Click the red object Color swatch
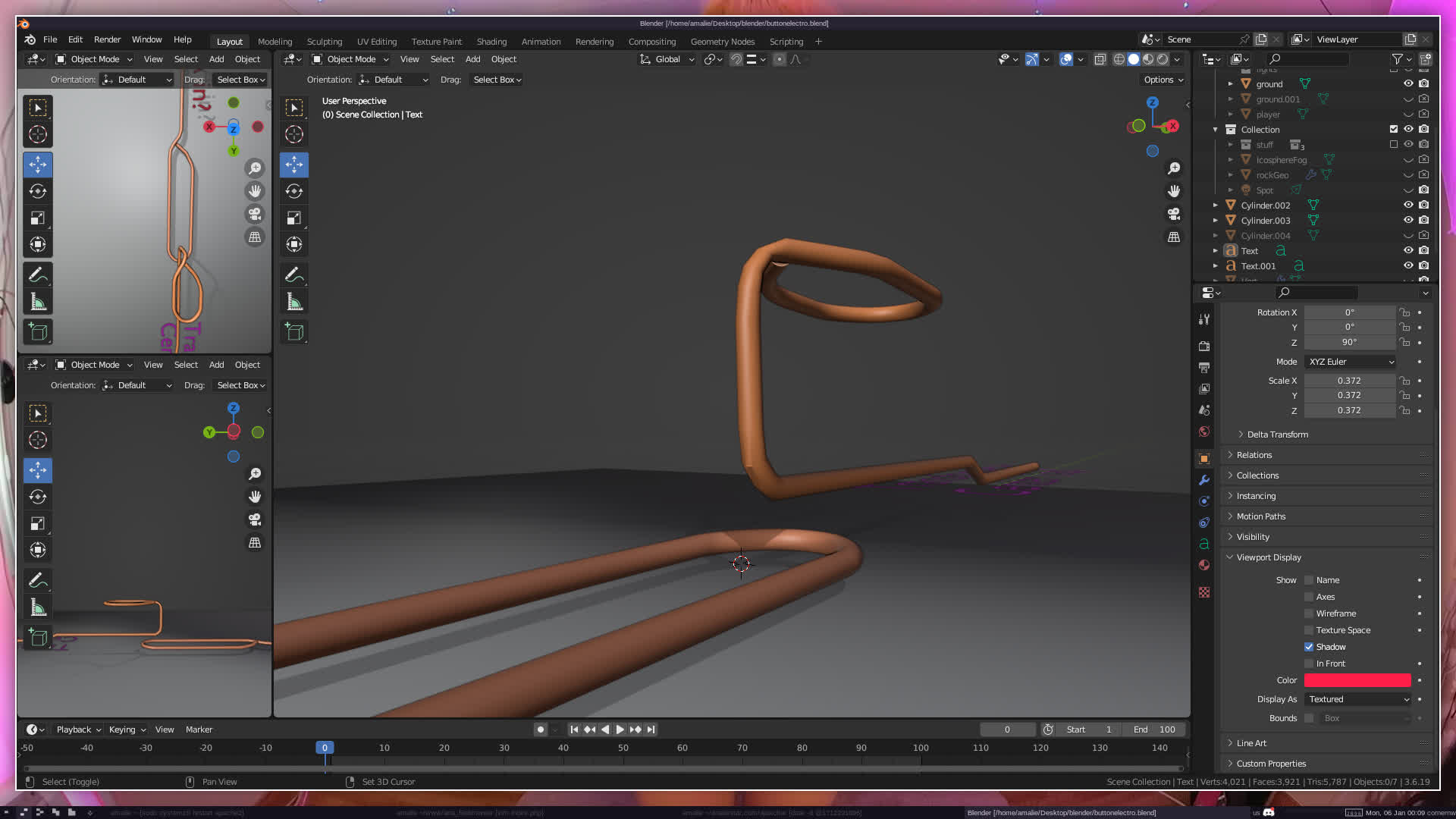 [x=1357, y=680]
